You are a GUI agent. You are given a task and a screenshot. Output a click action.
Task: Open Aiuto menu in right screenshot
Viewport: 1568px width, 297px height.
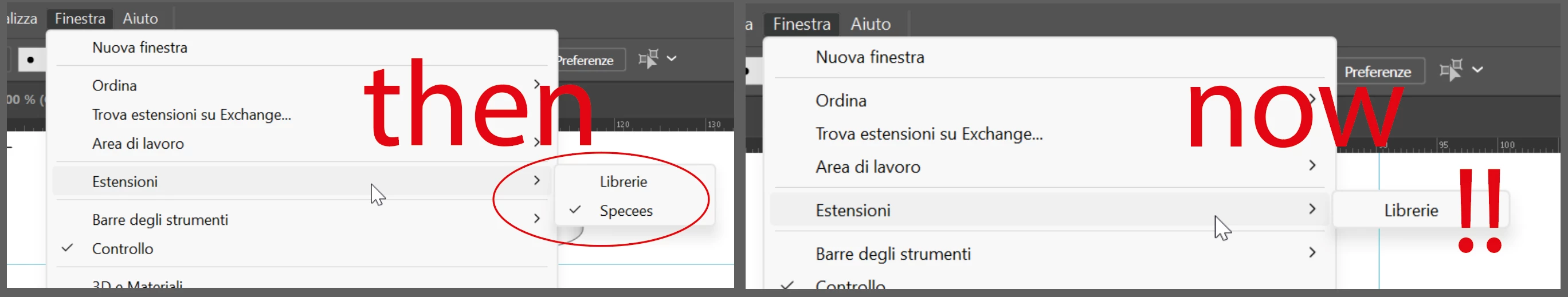(871, 24)
